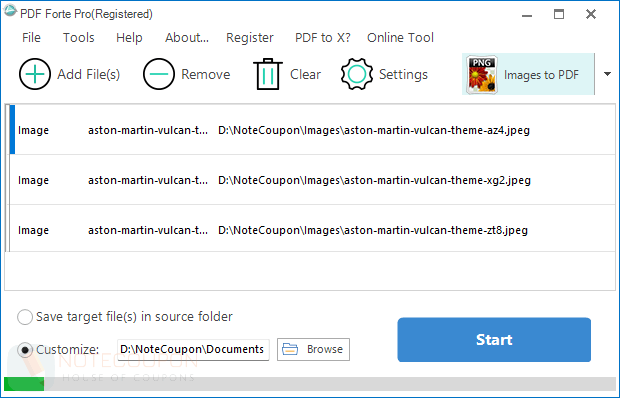620x398 pixels.
Task: Click Image type cell in zt8 row
Action: [x=33, y=230]
